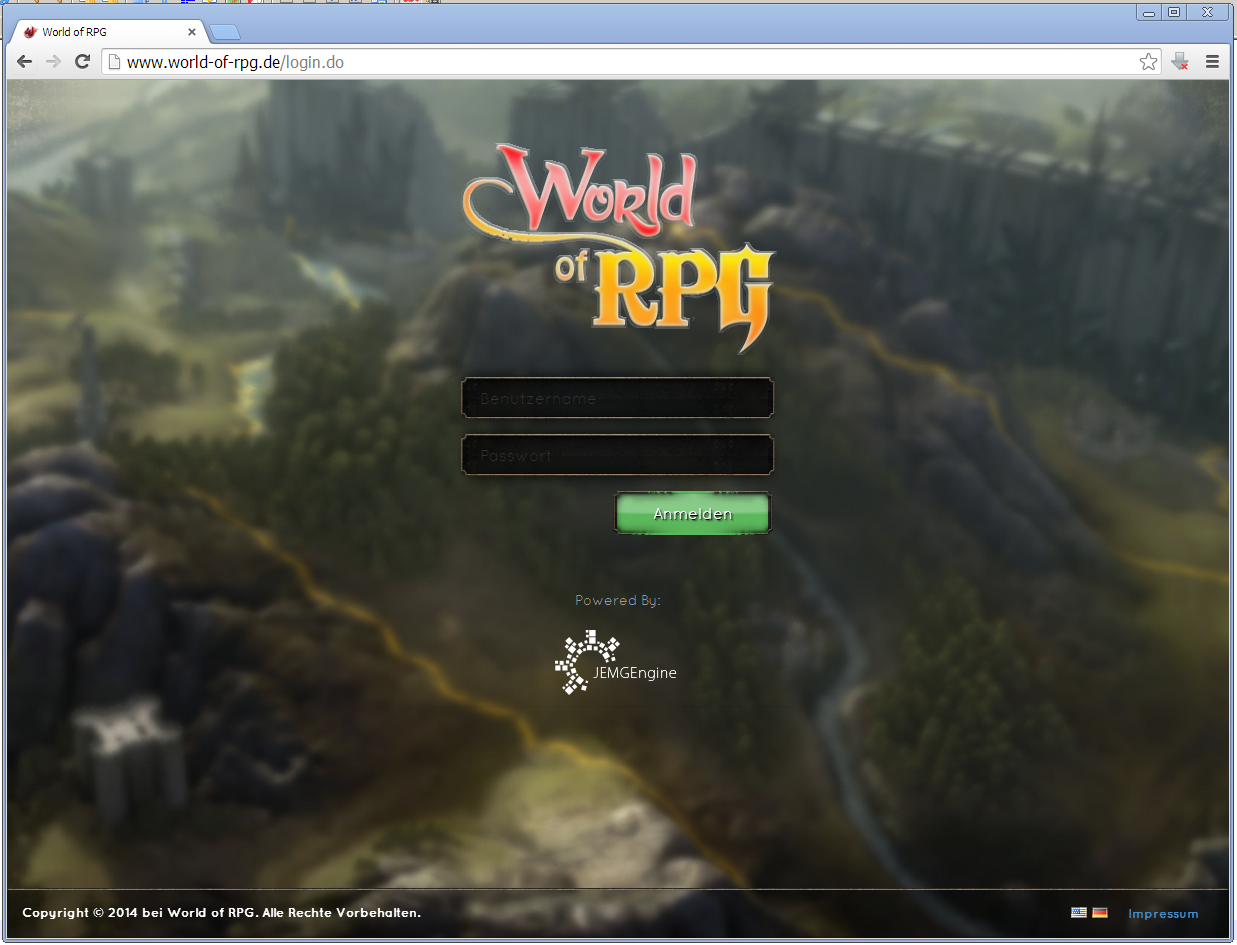Image resolution: width=1237 pixels, height=945 pixels.
Task: Go back with the browser back arrow
Action: click(25, 62)
